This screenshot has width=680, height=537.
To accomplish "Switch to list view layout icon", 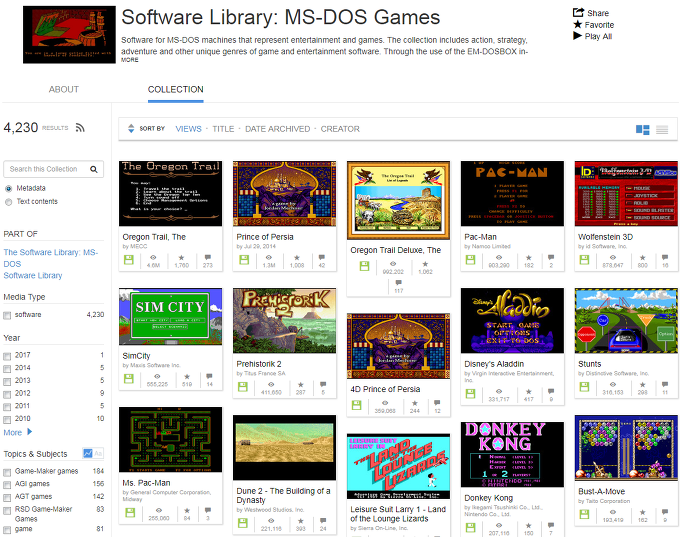I will [x=662, y=129].
